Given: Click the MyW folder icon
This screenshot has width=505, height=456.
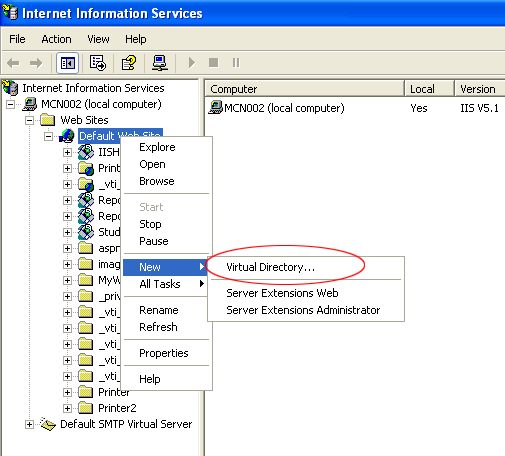Looking at the screenshot, I should pyautogui.click(x=86, y=280).
